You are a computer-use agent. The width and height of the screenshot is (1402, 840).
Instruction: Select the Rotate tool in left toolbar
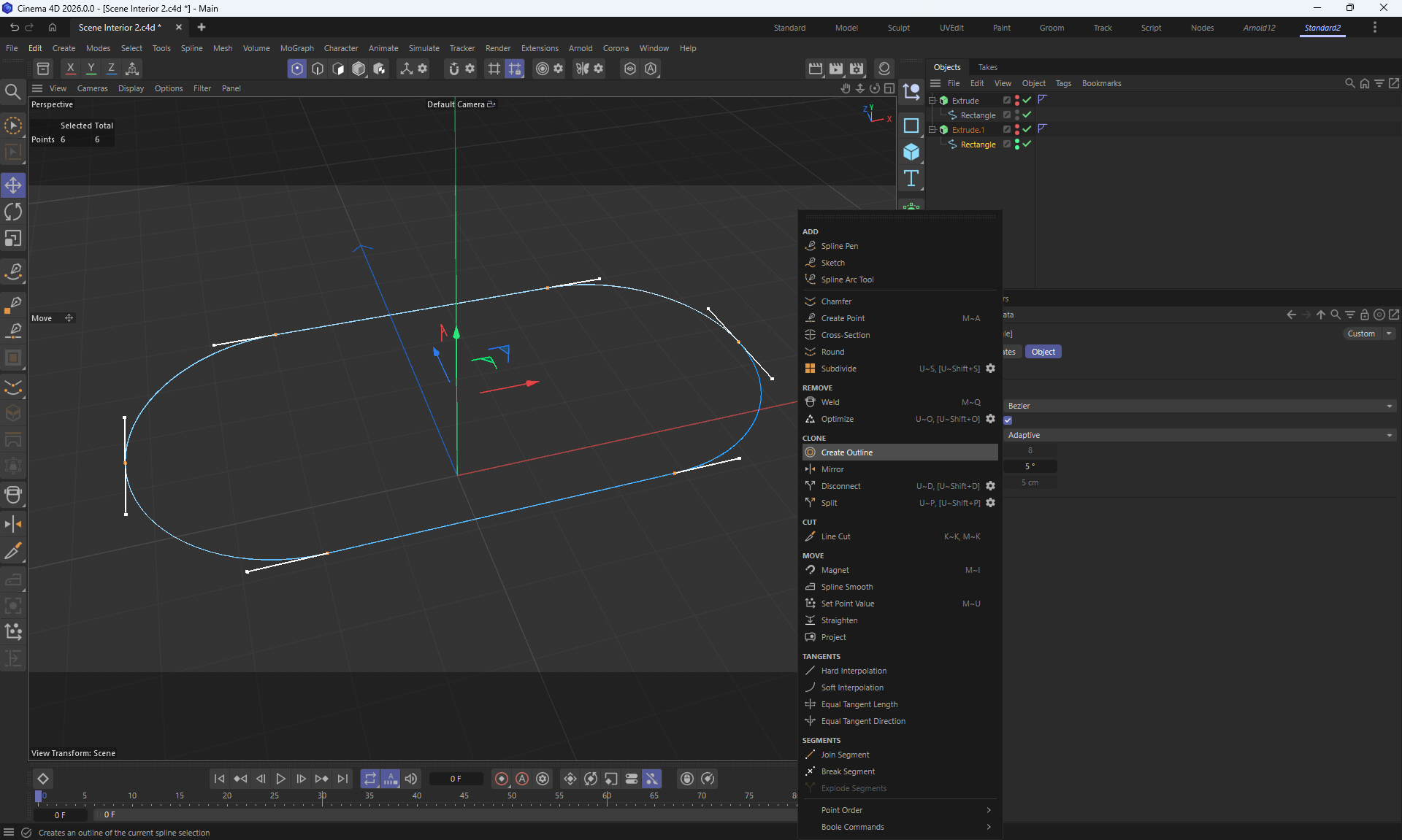(13, 212)
